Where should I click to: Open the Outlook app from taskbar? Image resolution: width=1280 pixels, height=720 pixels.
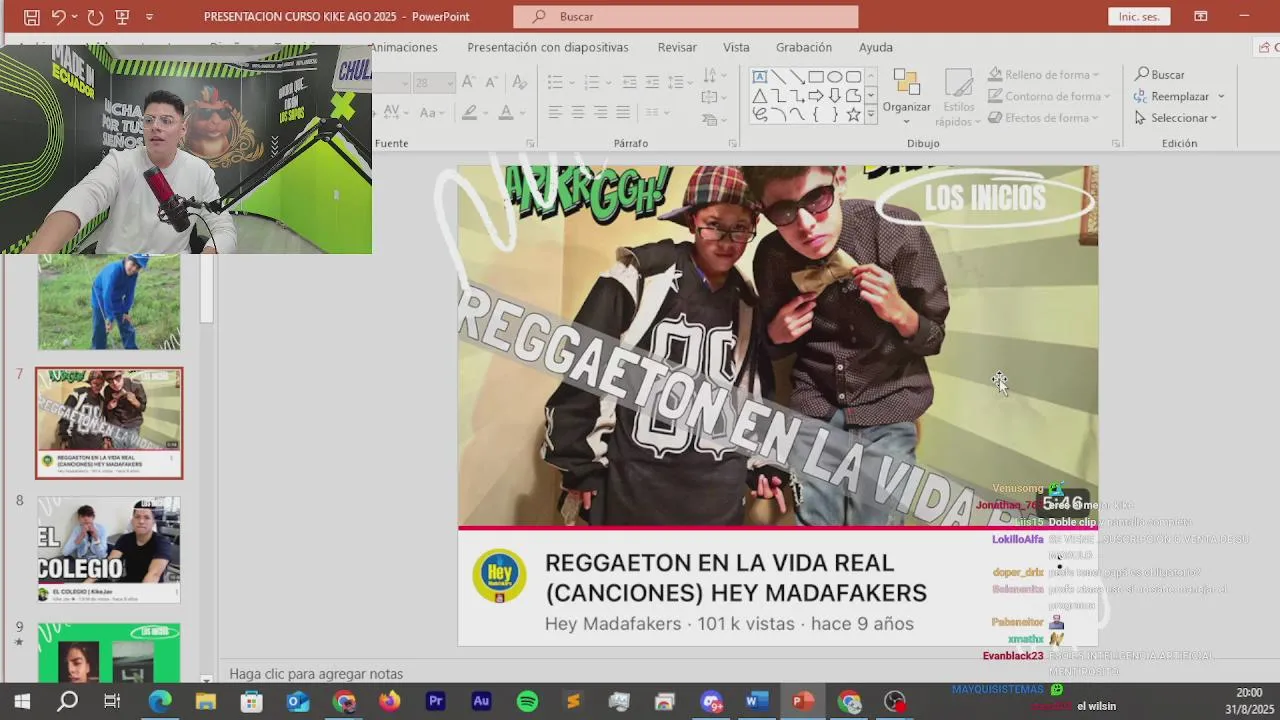tap(298, 701)
